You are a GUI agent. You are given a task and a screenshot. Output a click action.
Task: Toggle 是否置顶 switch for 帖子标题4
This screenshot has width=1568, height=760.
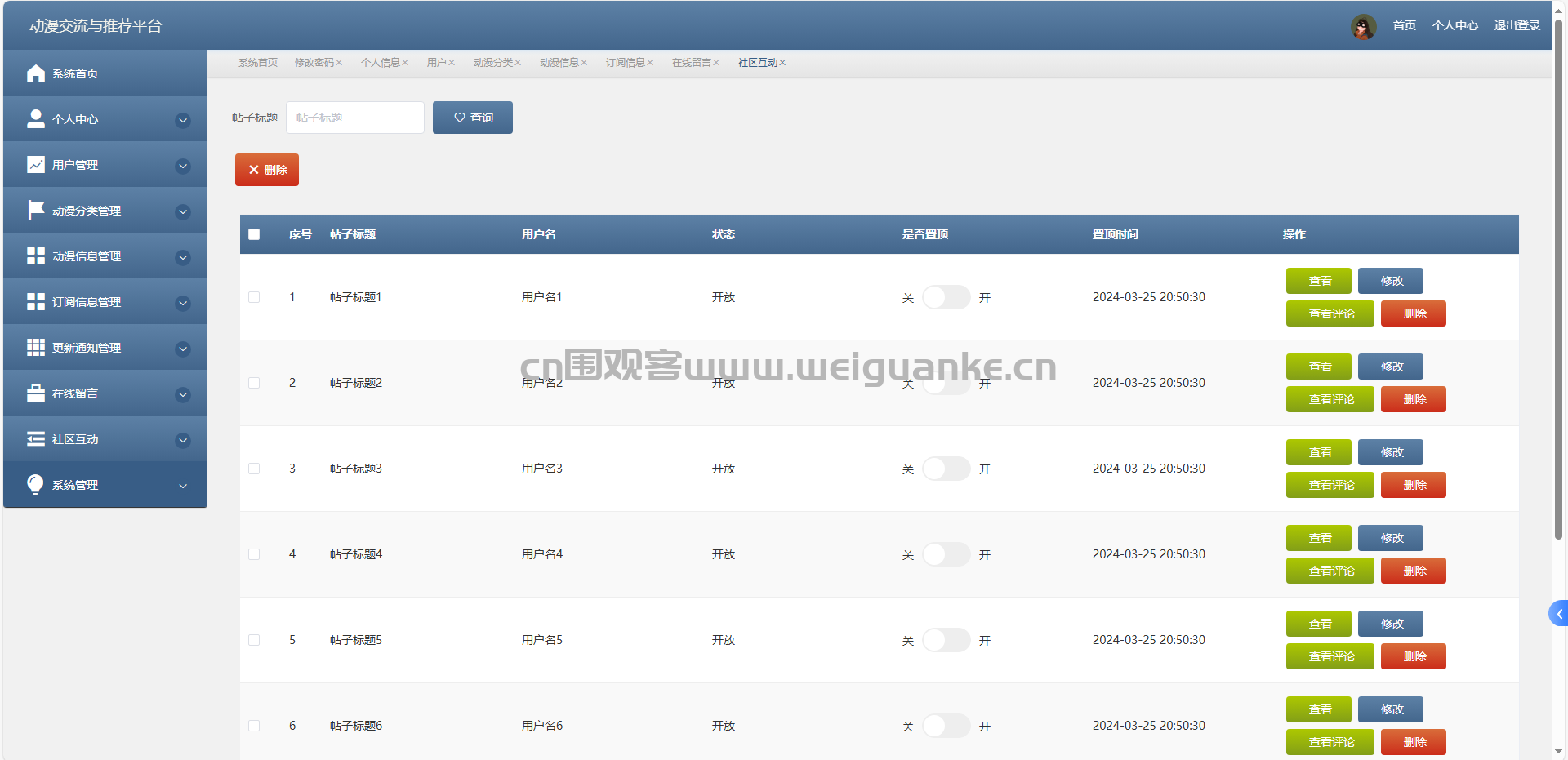(947, 554)
